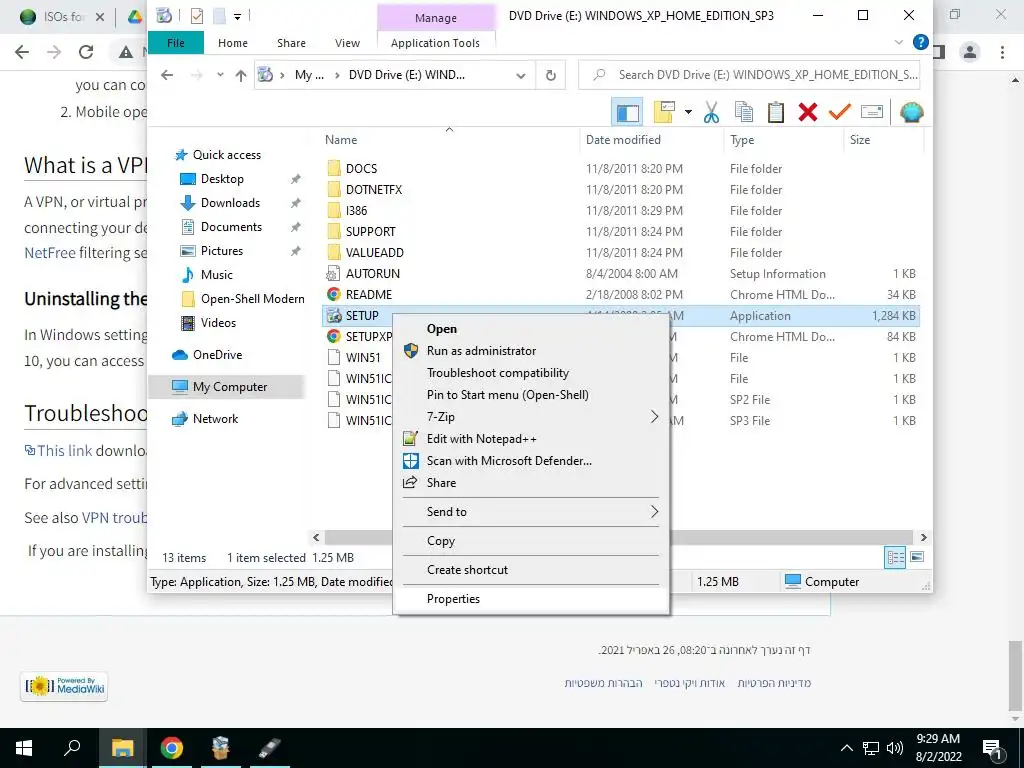Select Network in the navigation pane
This screenshot has width=1024, height=768.
click(215, 419)
